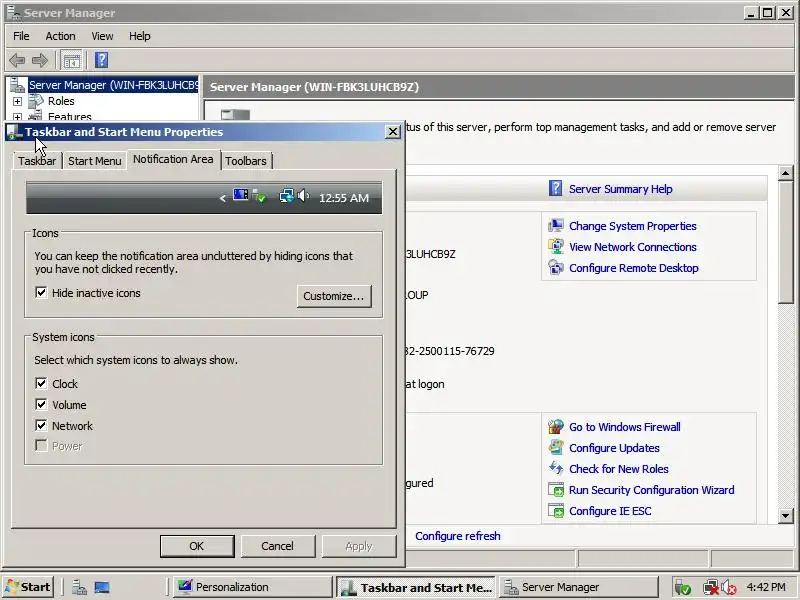Click the Go to Windows Firewall icon

(555, 427)
